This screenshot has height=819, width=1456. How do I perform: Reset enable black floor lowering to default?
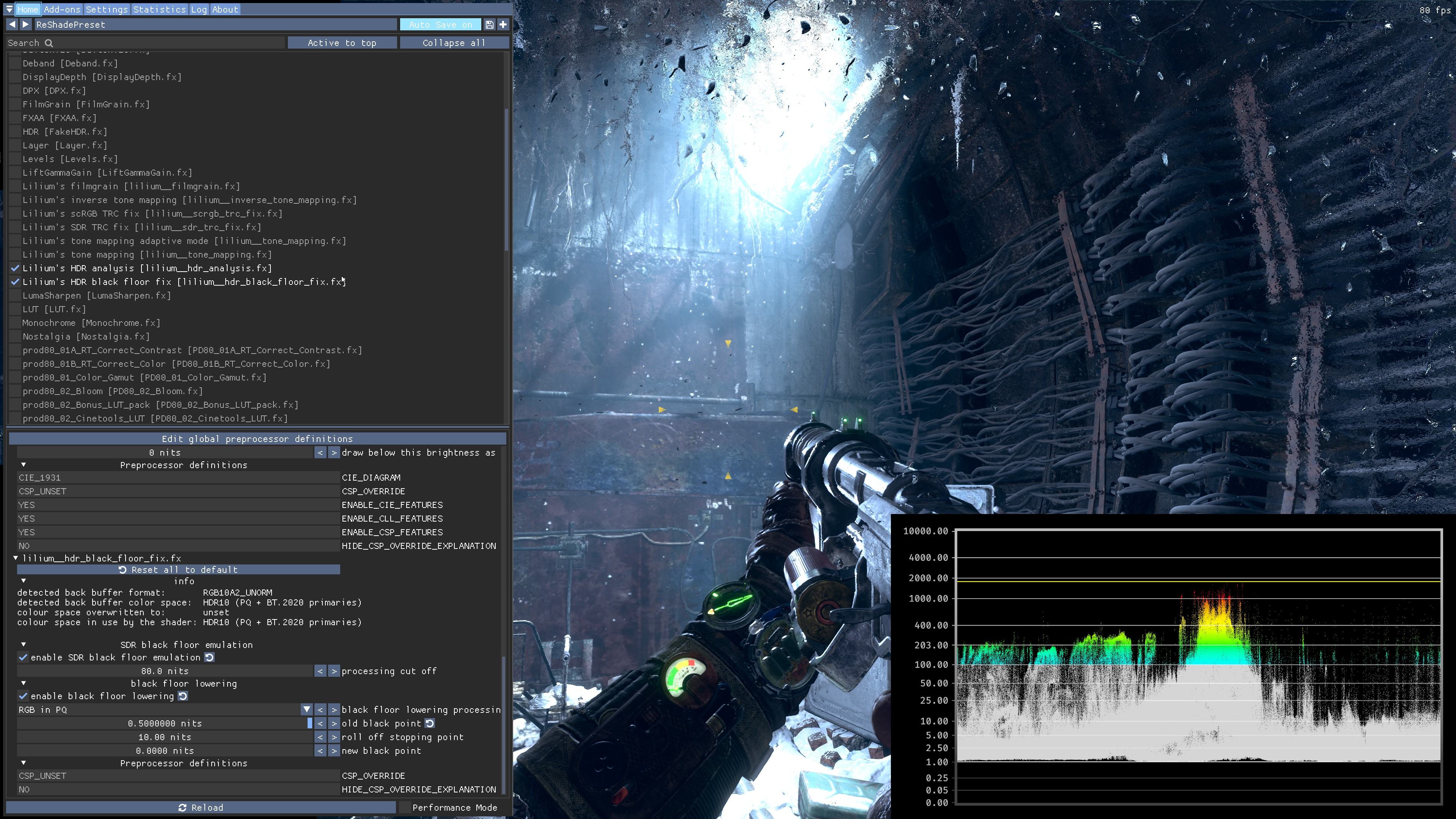pos(182,696)
